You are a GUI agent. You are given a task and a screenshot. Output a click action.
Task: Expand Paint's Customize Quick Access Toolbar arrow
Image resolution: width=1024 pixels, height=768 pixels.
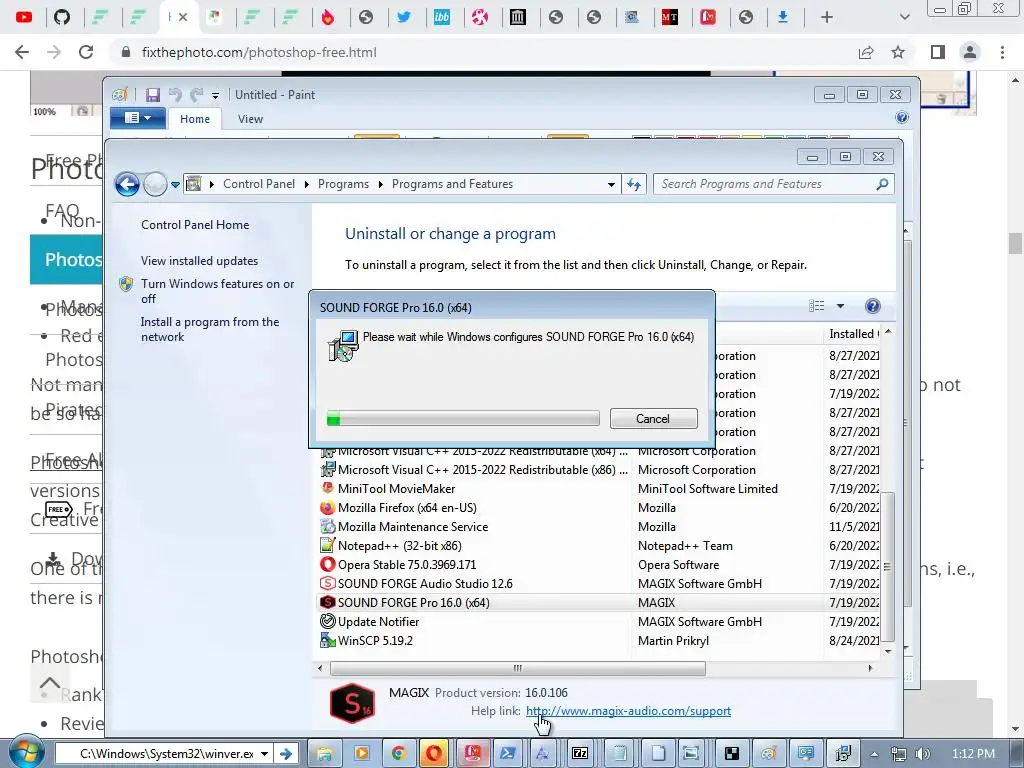point(215,95)
